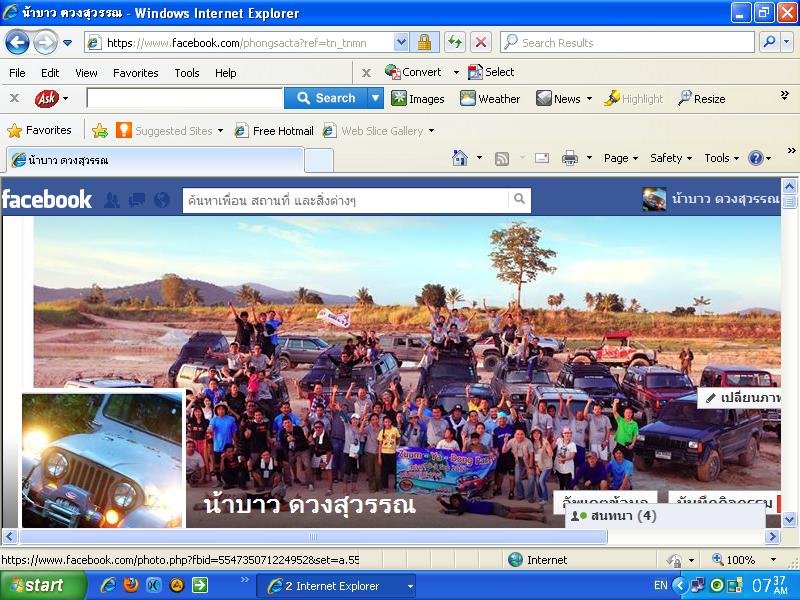
Task: Click the Facebook search input field
Action: pos(346,200)
